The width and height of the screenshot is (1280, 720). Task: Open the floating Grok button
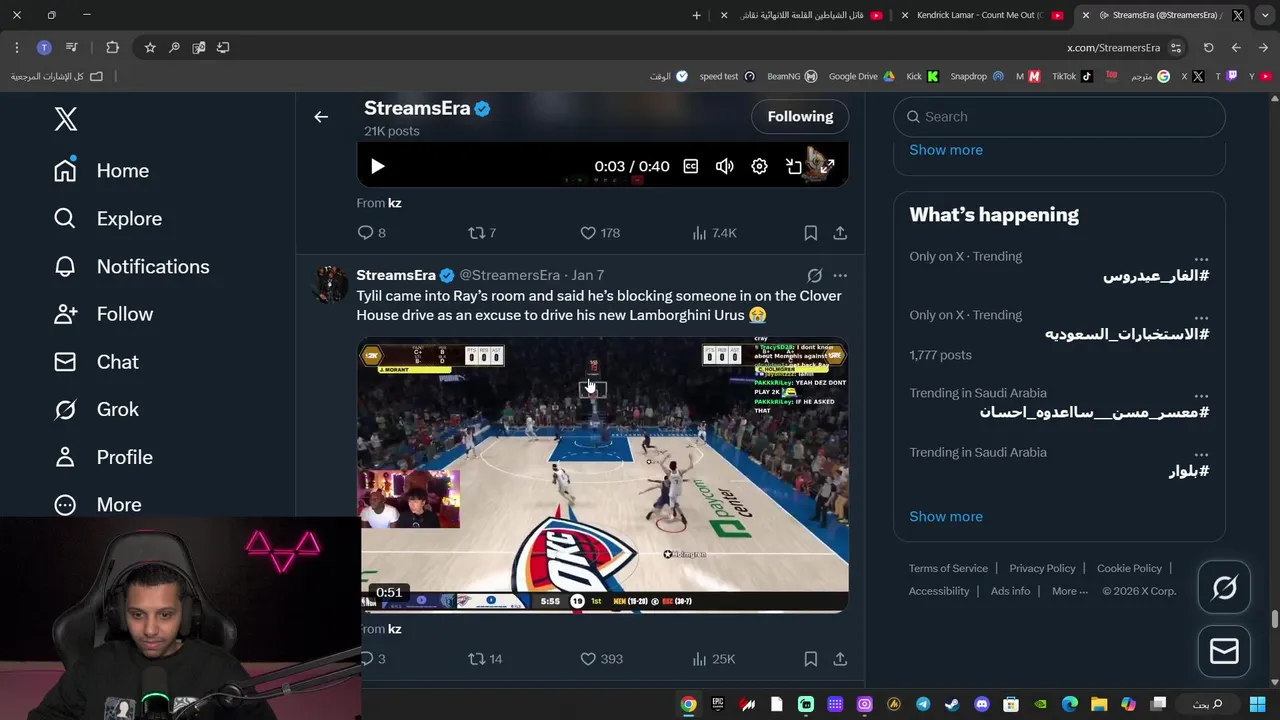pos(1224,587)
